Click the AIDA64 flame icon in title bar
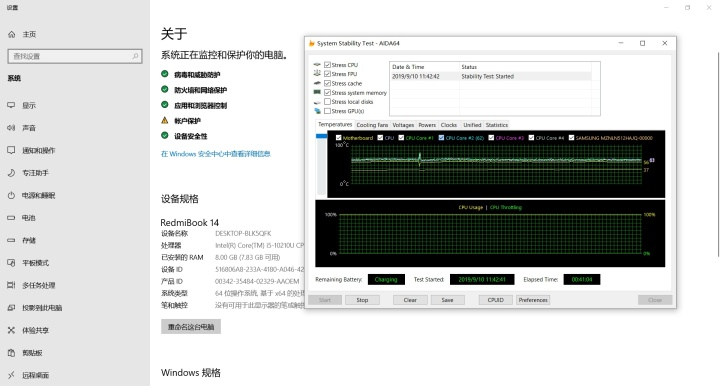This screenshot has width=720, height=386. click(312, 43)
